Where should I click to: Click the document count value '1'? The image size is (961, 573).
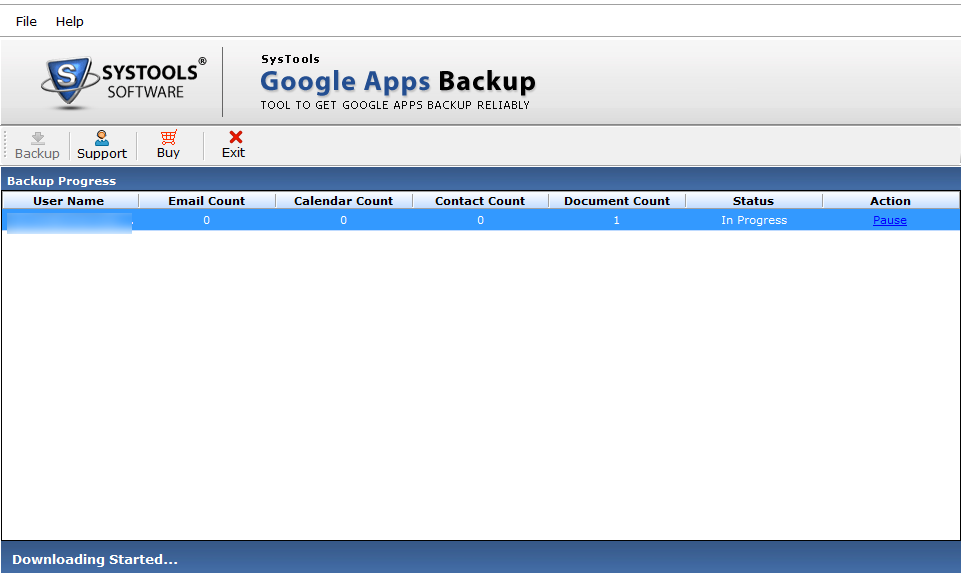click(x=617, y=220)
